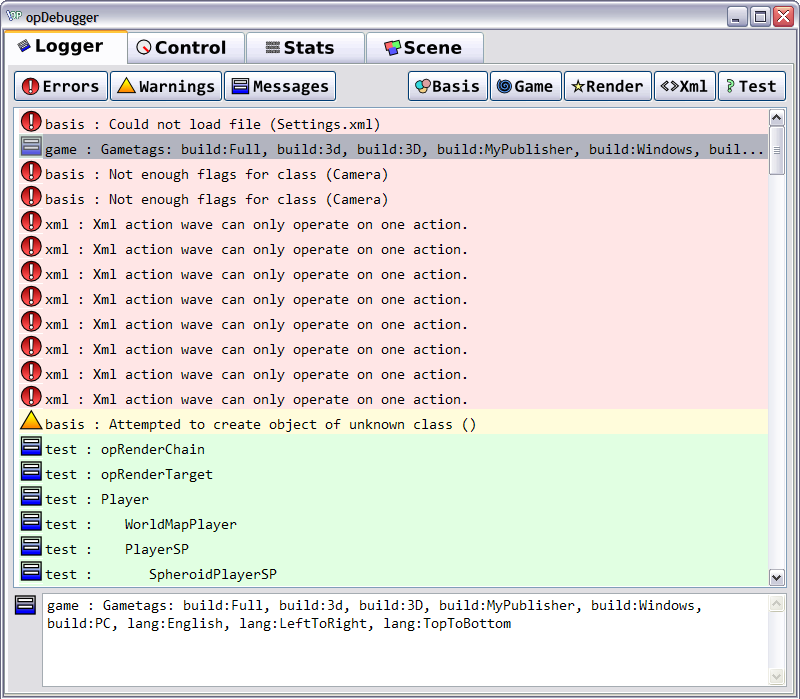Click the log list scroll down arrow
Image resolution: width=800 pixels, height=699 pixels.
(777, 576)
